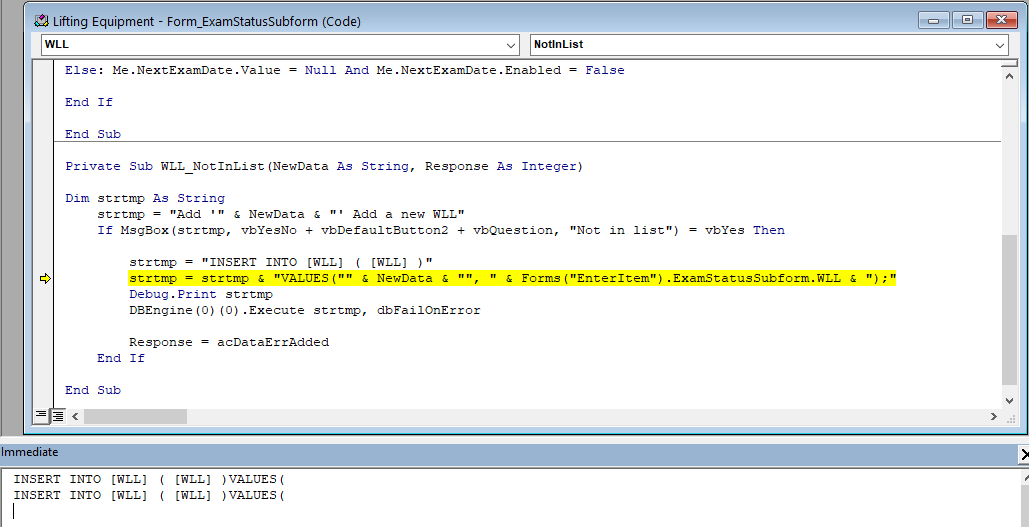The height and width of the screenshot is (527, 1029).
Task: Click the split bar handle above scrollbar
Action: click(1009, 64)
